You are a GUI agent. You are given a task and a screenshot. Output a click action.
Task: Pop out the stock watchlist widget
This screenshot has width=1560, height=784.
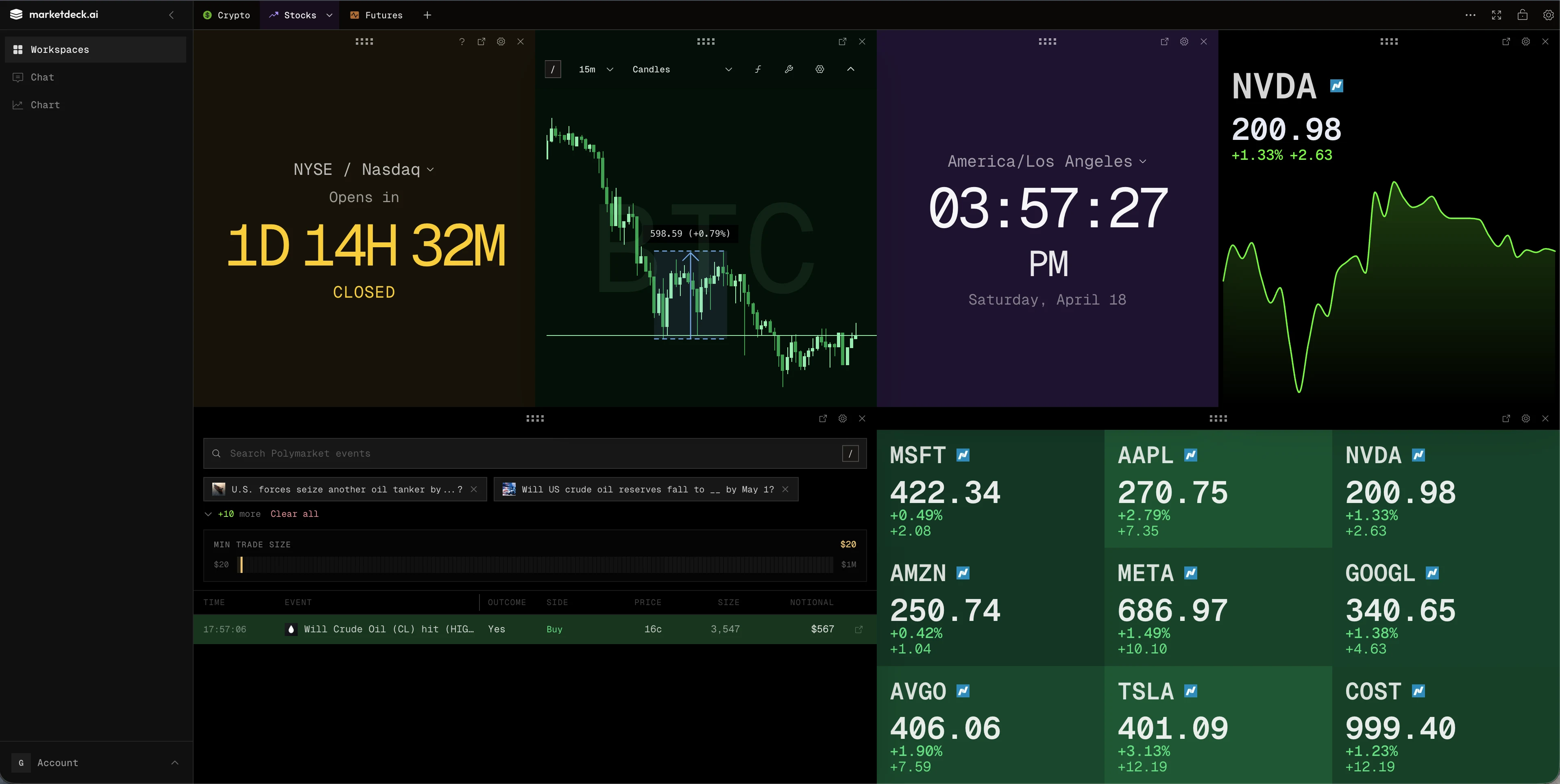pos(1506,419)
